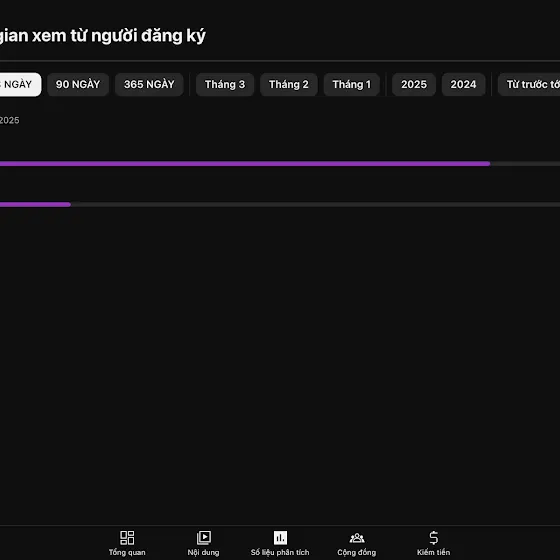Open the Tổng quan overview icon

click(127, 538)
